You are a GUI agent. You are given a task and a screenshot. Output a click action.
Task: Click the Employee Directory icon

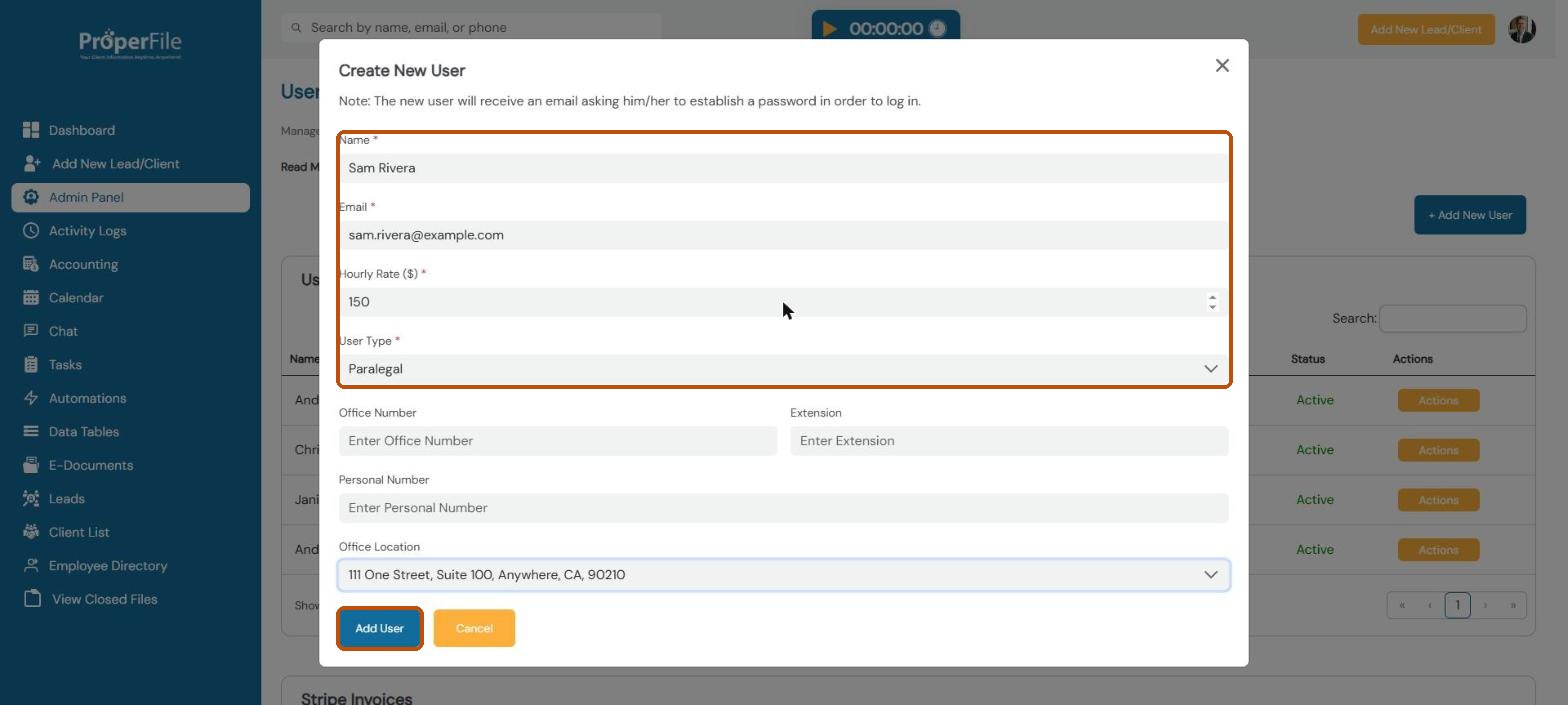coord(31,565)
